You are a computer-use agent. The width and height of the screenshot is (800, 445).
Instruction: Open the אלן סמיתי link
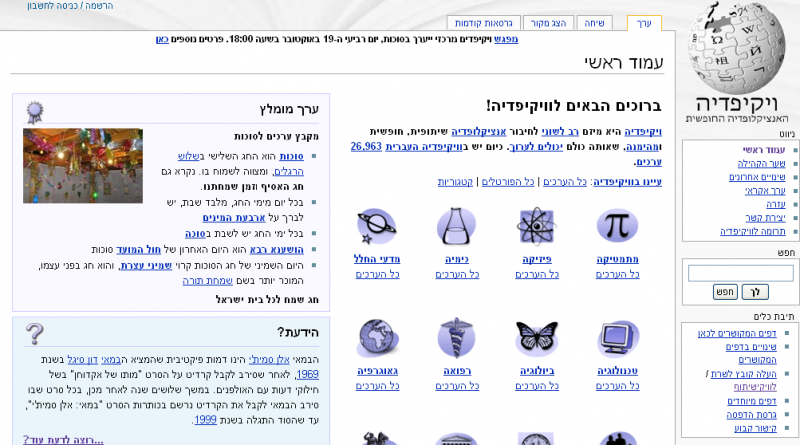pos(269,360)
